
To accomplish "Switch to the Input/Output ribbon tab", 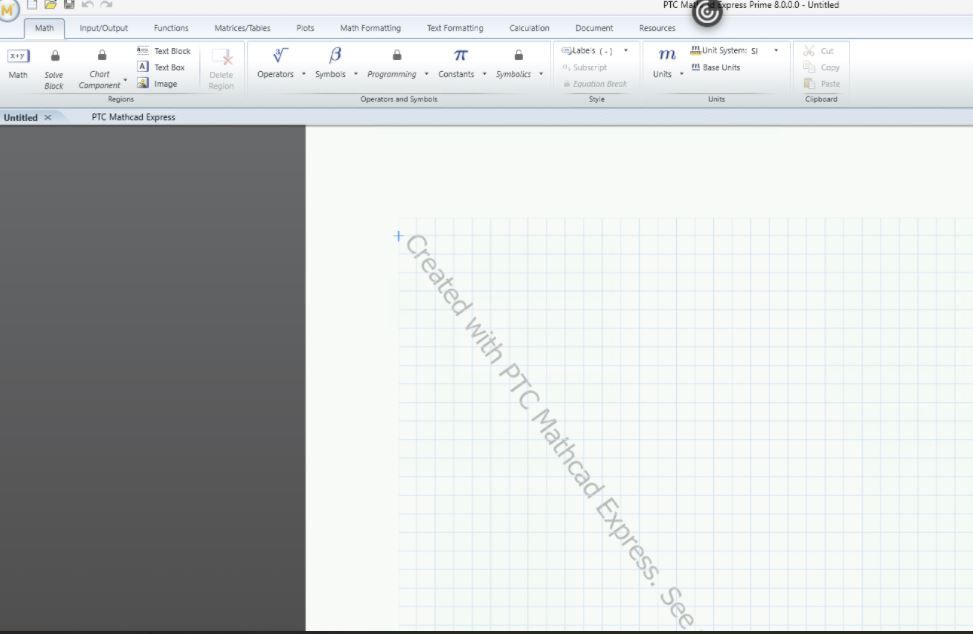I will pyautogui.click(x=104, y=28).
